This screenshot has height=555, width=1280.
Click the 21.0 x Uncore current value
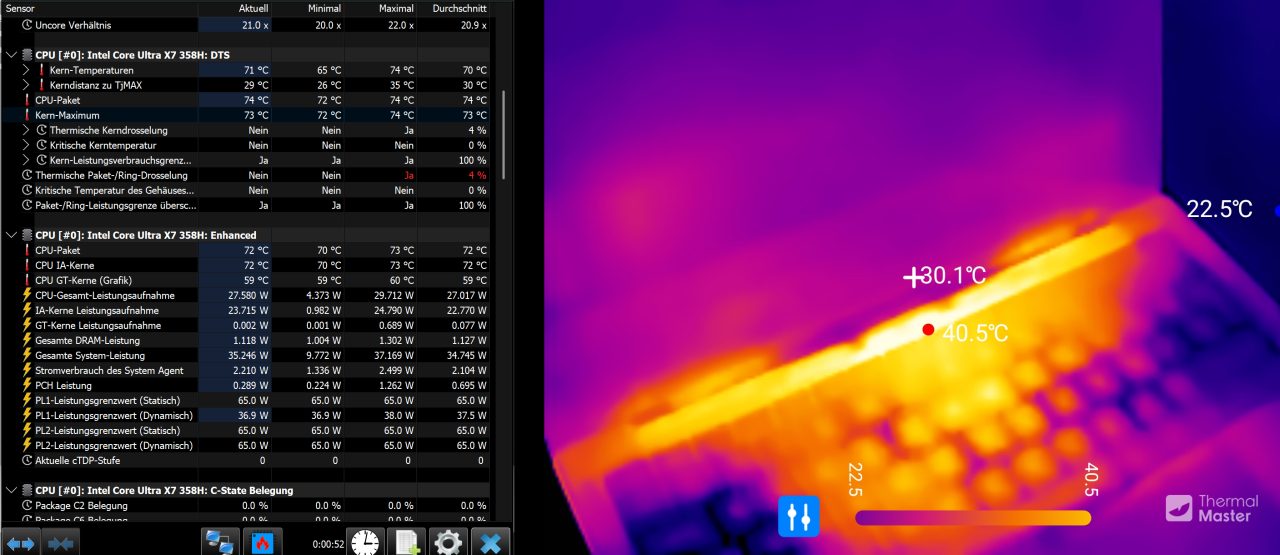(255, 24)
